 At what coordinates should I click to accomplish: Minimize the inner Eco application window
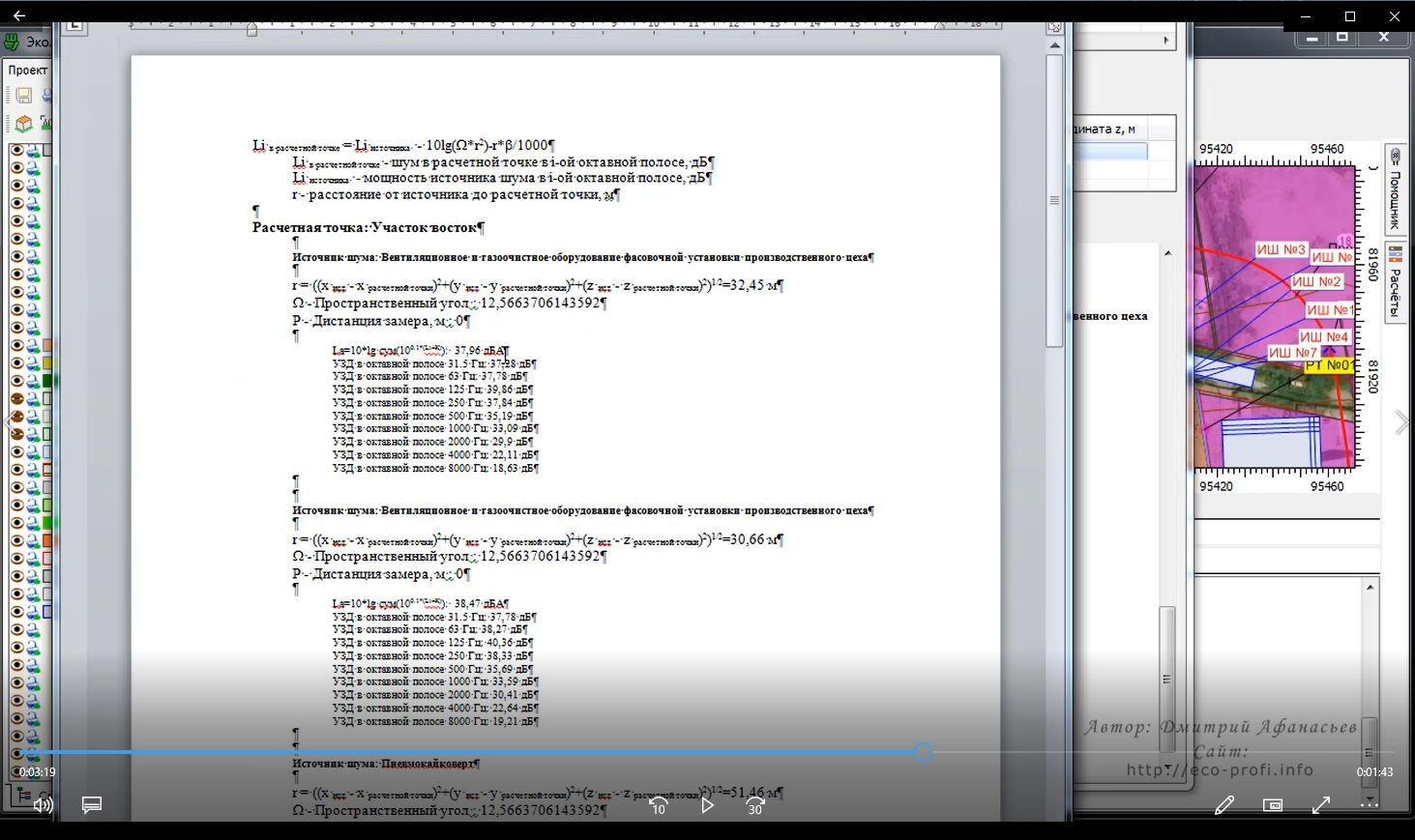(x=1312, y=38)
